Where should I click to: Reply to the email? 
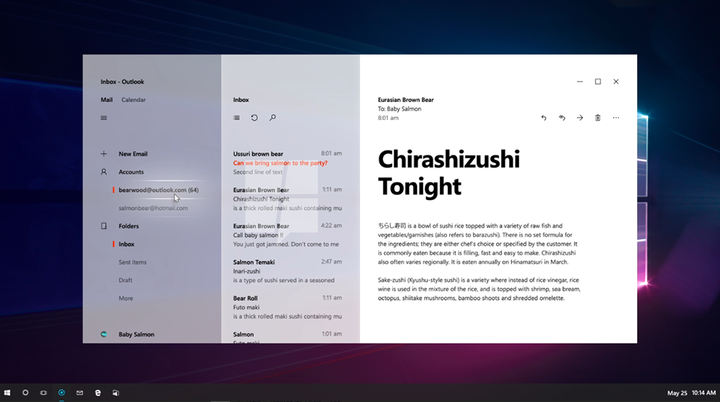544,118
